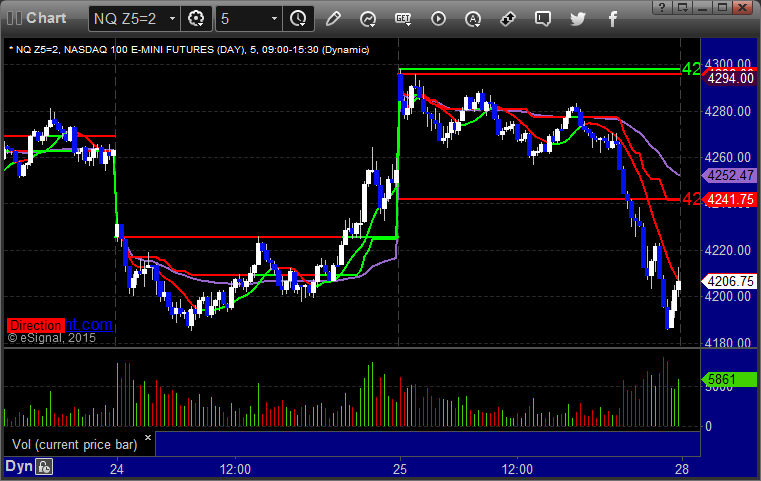Toggle the lock icon beside Dyn
The height and width of the screenshot is (481, 761).
tap(44, 466)
